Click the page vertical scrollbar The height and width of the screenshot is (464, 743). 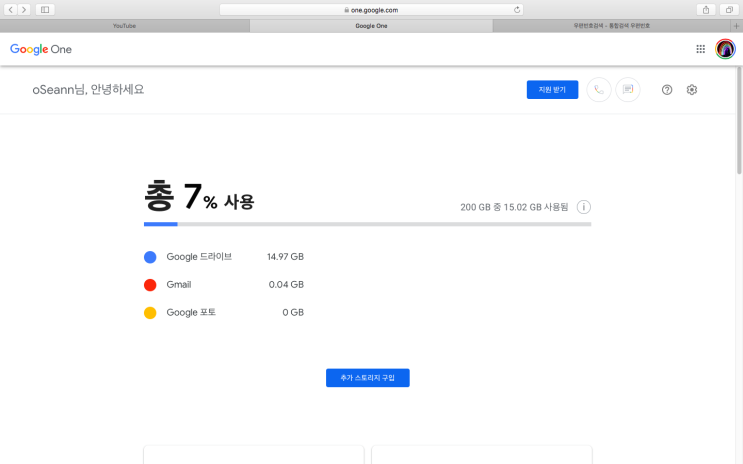(x=739, y=121)
